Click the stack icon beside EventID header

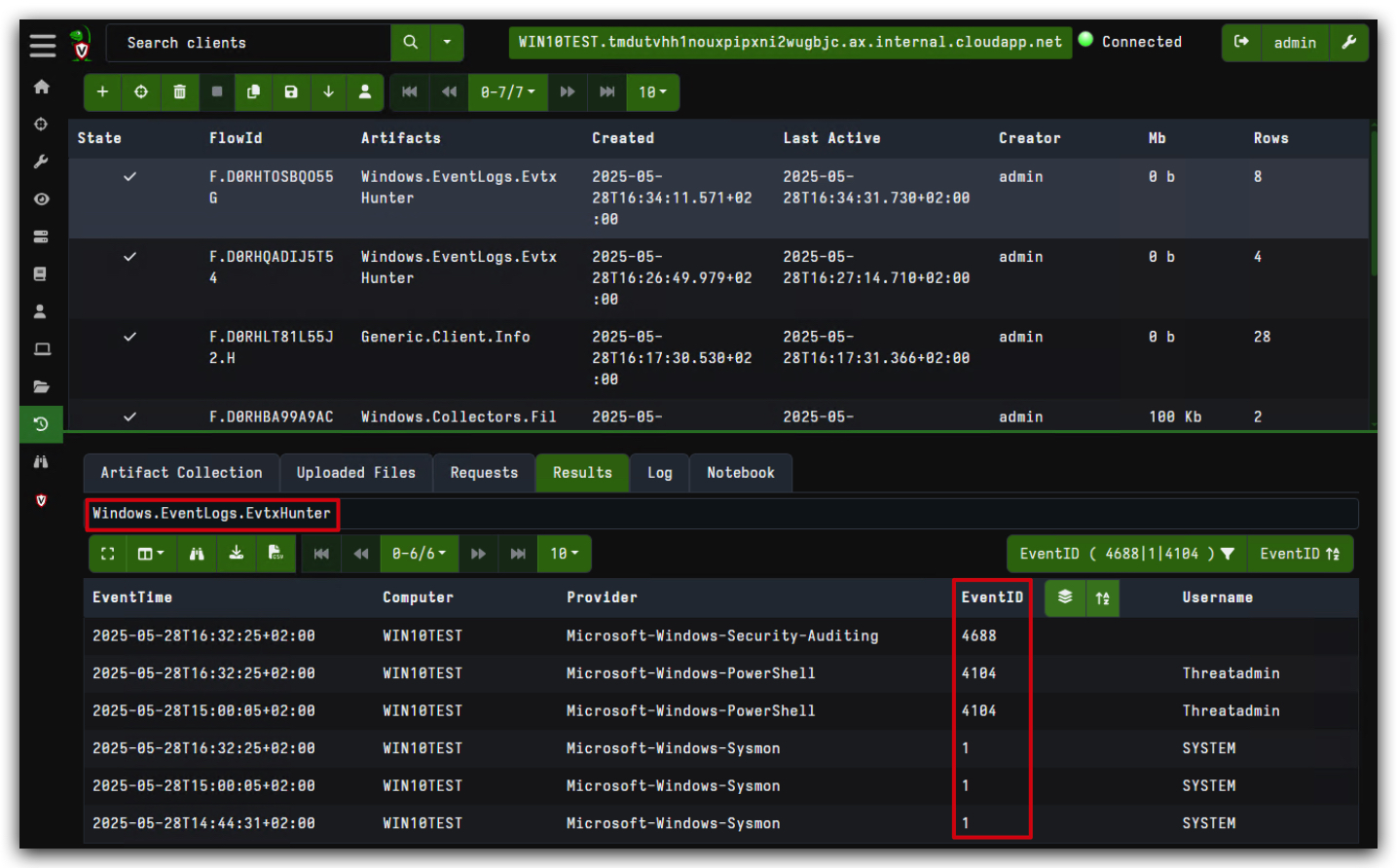(1065, 597)
